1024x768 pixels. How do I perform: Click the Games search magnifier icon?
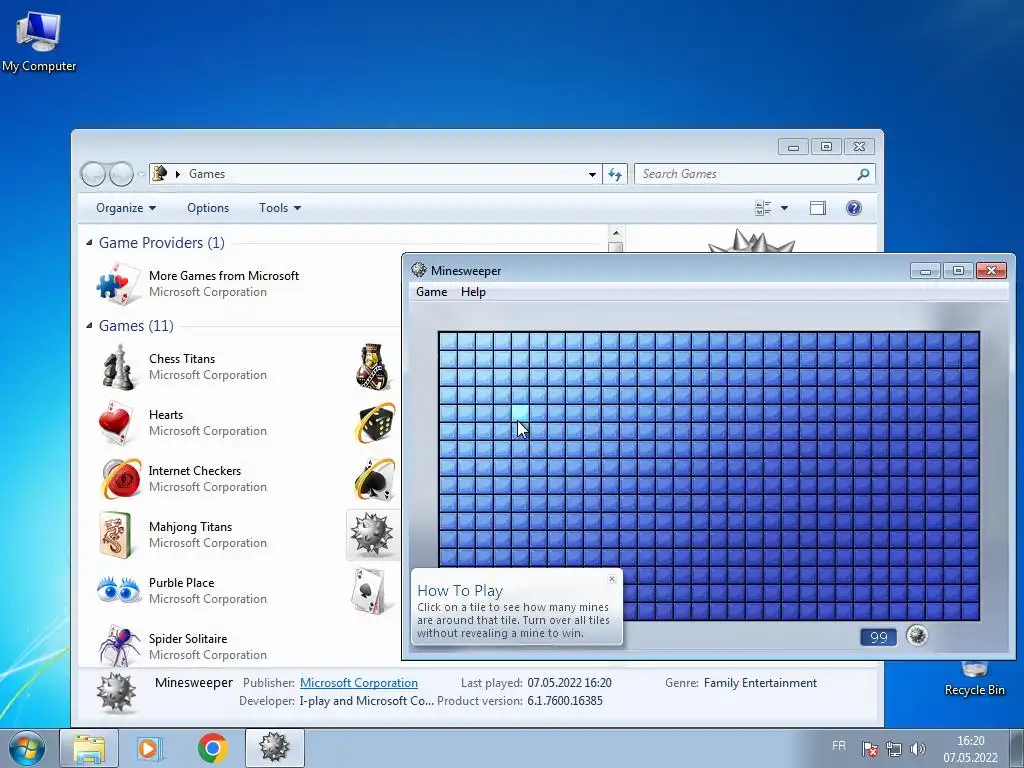(863, 174)
